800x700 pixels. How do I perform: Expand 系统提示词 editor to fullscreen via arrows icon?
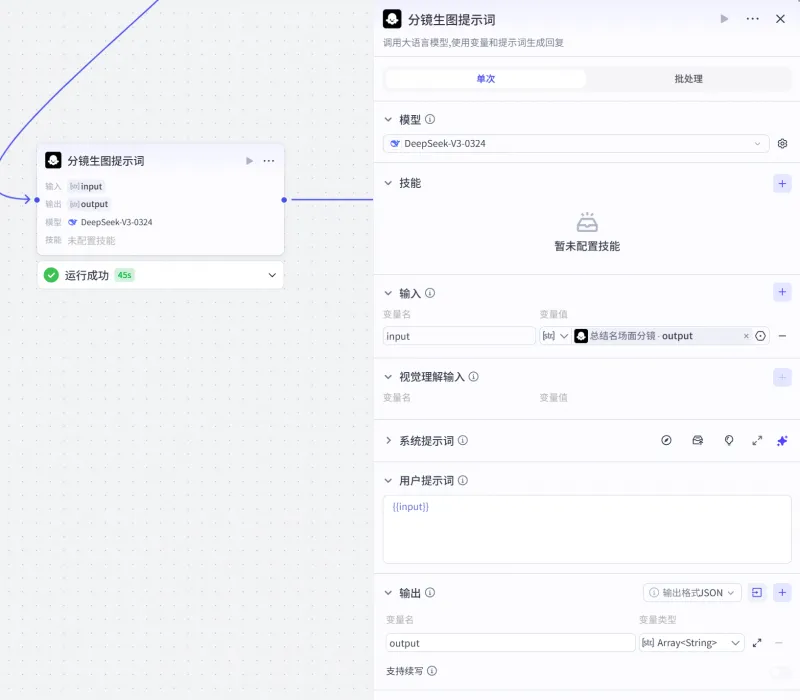coord(757,440)
